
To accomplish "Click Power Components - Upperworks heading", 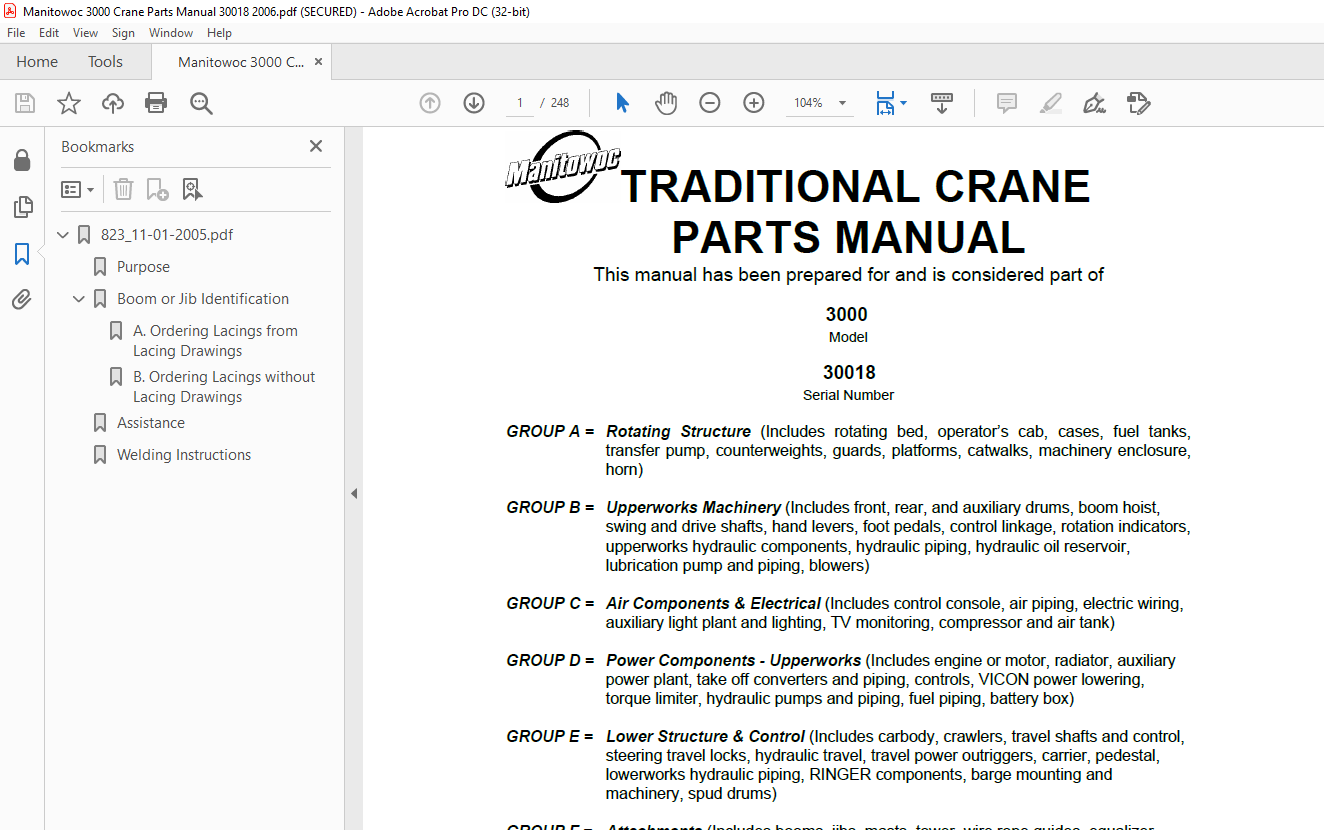I will click(733, 661).
